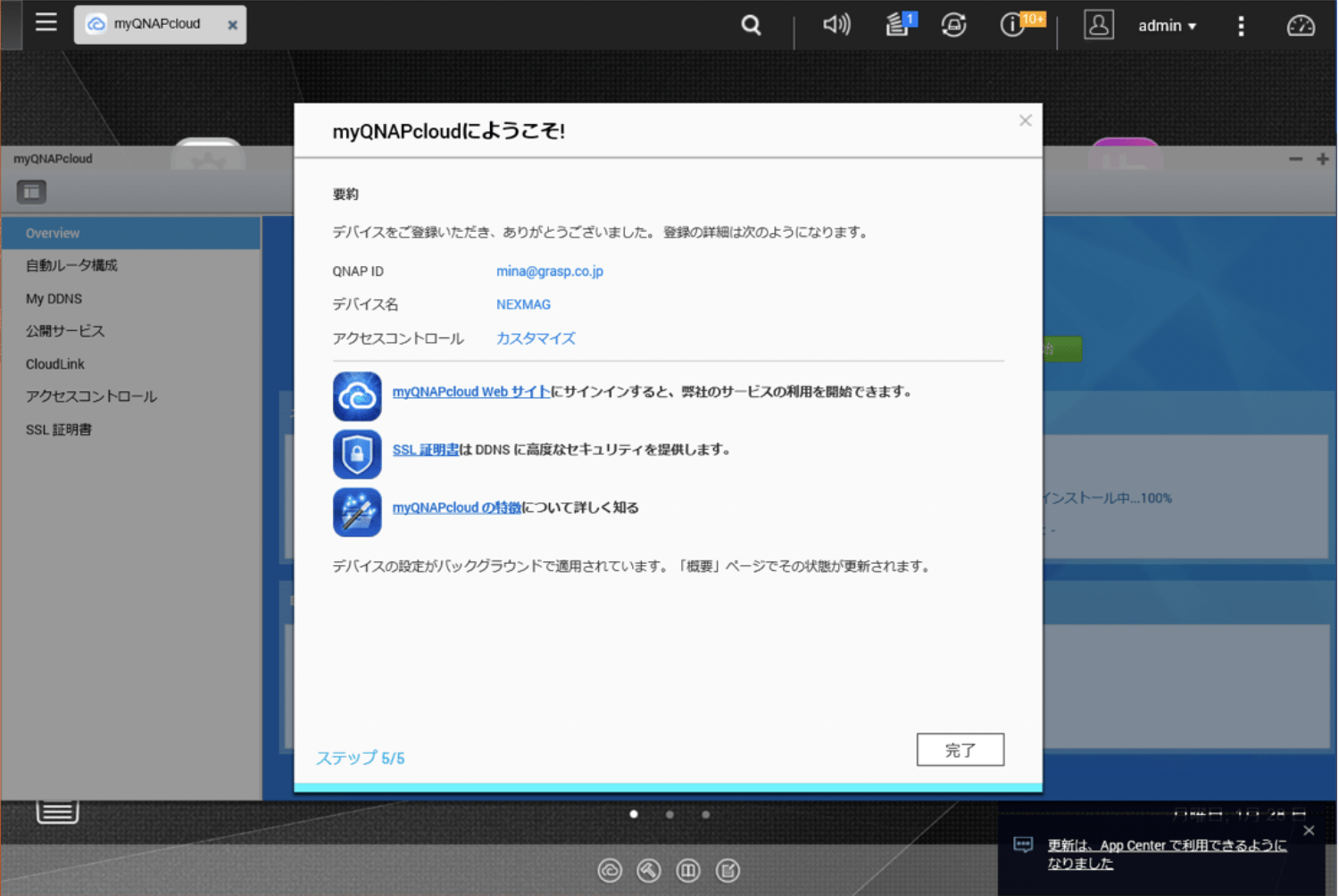This screenshot has height=896, width=1339.
Task: Click the 完了 finish button
Action: point(960,750)
